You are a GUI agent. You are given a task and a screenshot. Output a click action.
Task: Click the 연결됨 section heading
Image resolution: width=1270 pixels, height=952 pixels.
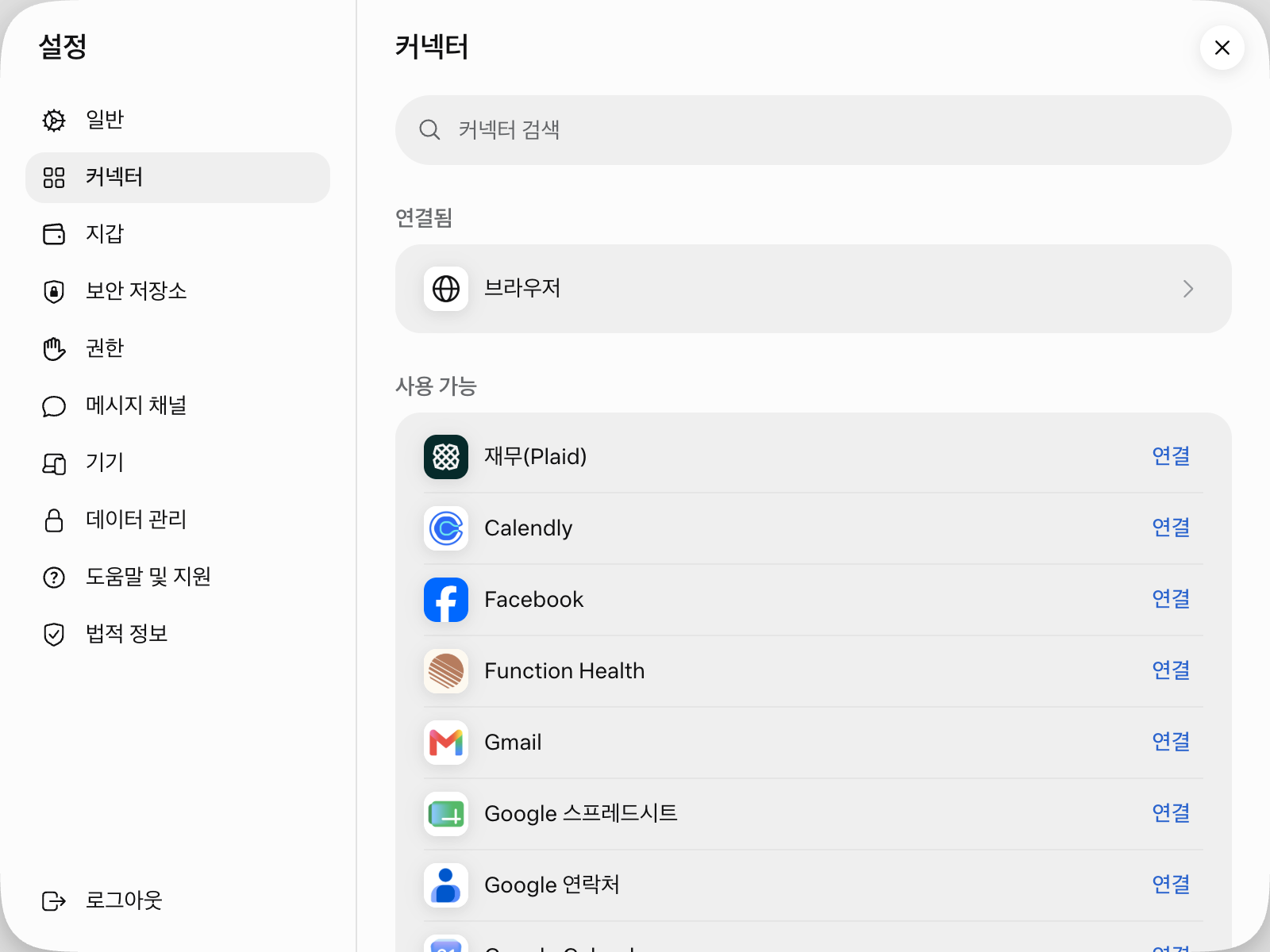pyautogui.click(x=424, y=218)
